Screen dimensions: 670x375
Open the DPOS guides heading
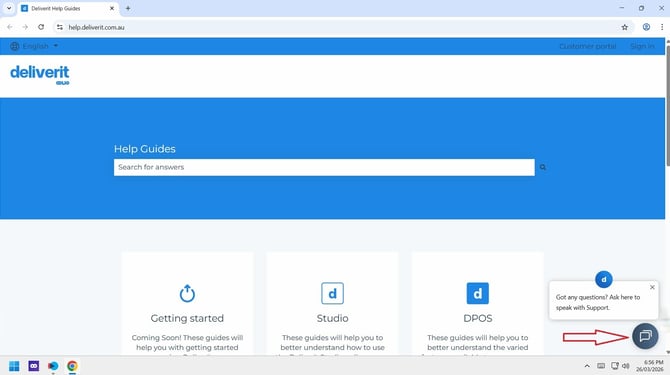(478, 318)
